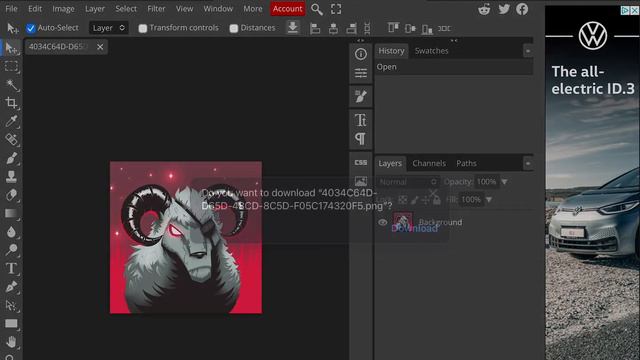Select the Eraser tool
640x360 pixels.
pyautogui.click(x=11, y=195)
